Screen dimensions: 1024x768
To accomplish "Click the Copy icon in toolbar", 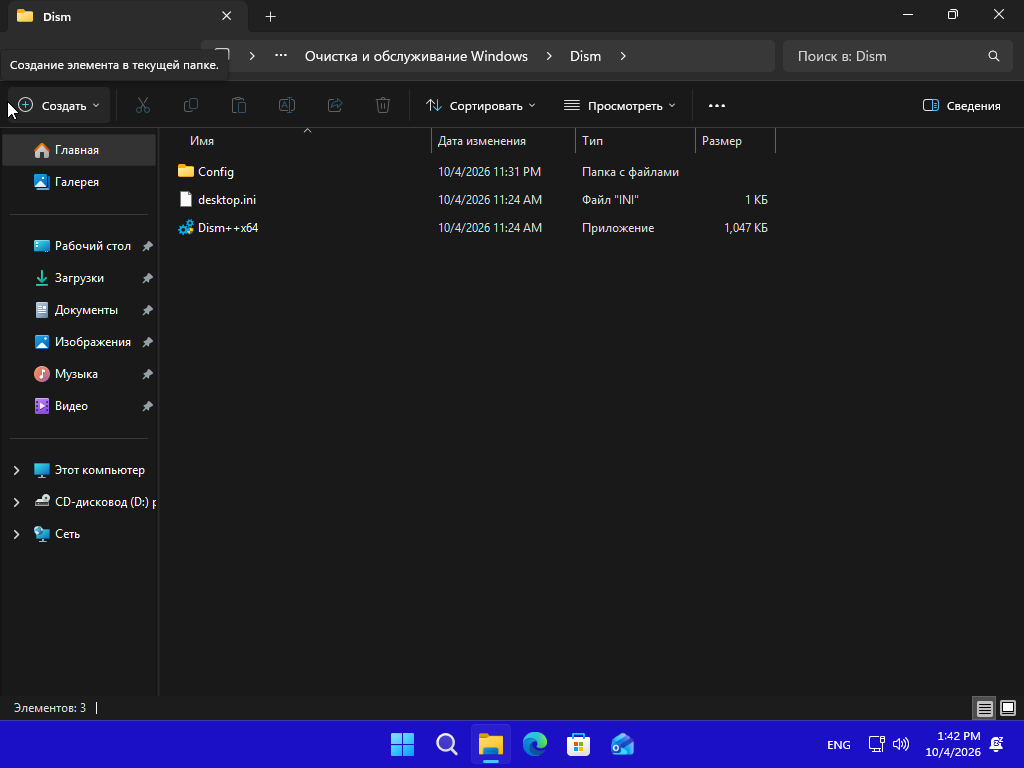I will 191,105.
